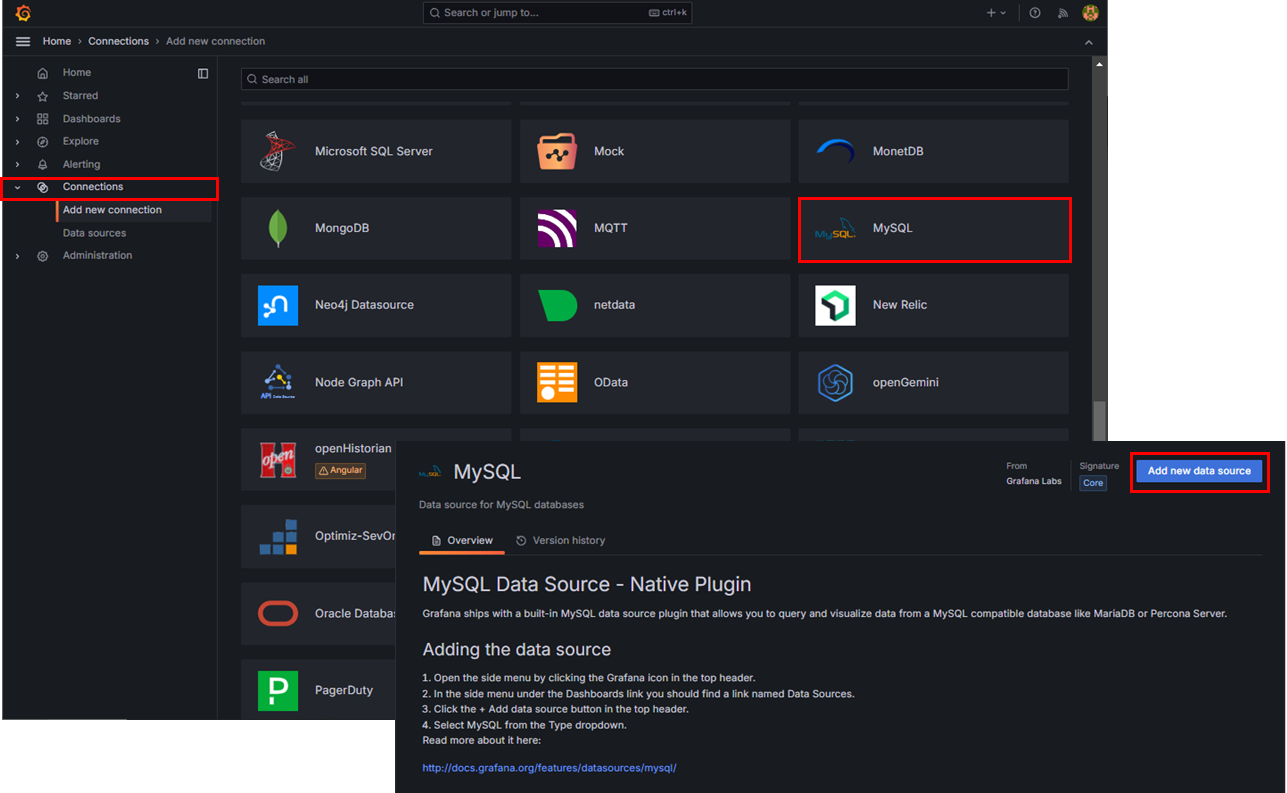Select the MySQL connection card

click(934, 229)
